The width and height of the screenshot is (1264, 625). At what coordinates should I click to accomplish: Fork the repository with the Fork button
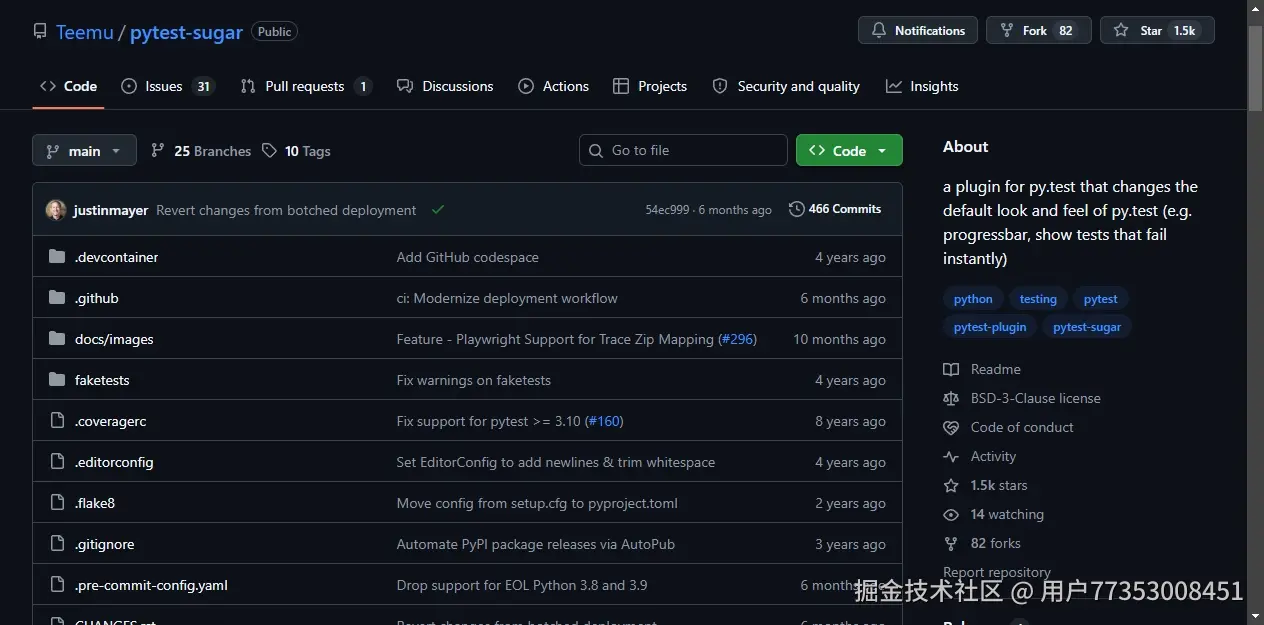pyautogui.click(x=1038, y=30)
